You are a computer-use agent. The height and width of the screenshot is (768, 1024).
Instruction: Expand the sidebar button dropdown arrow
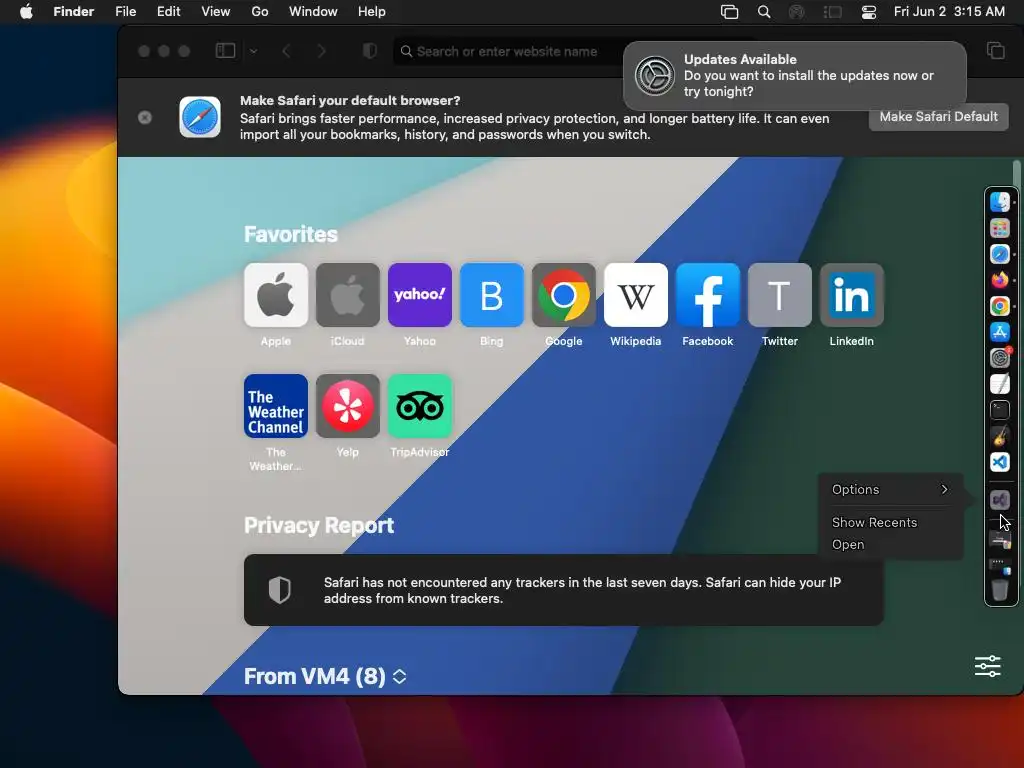[253, 51]
